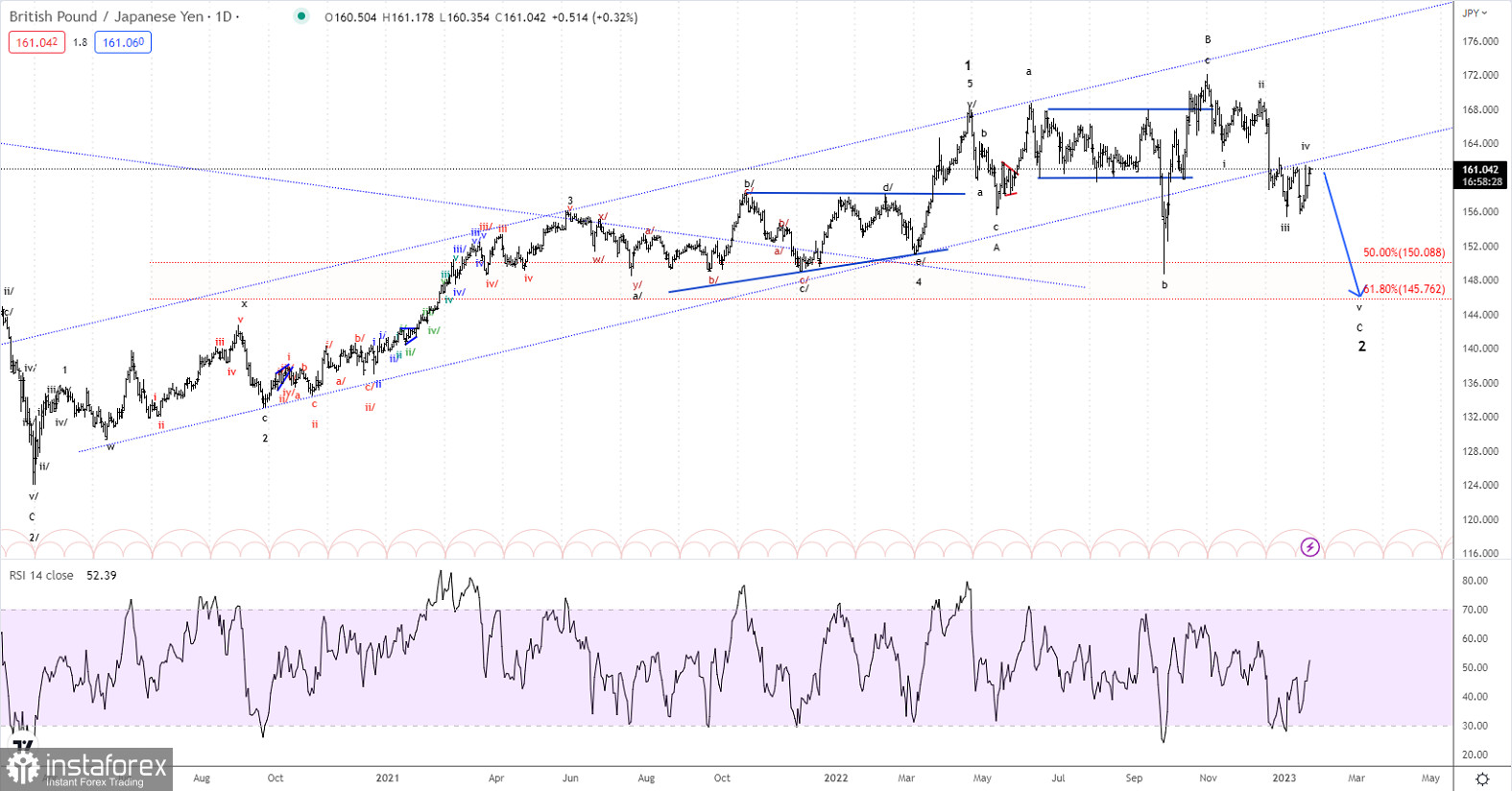Click the Jun time axis label

pos(570,778)
